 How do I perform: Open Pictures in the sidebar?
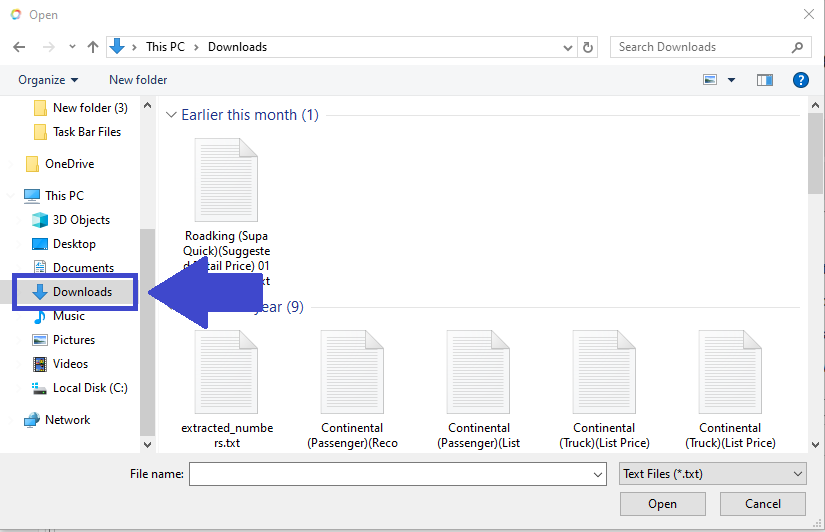pos(64,340)
